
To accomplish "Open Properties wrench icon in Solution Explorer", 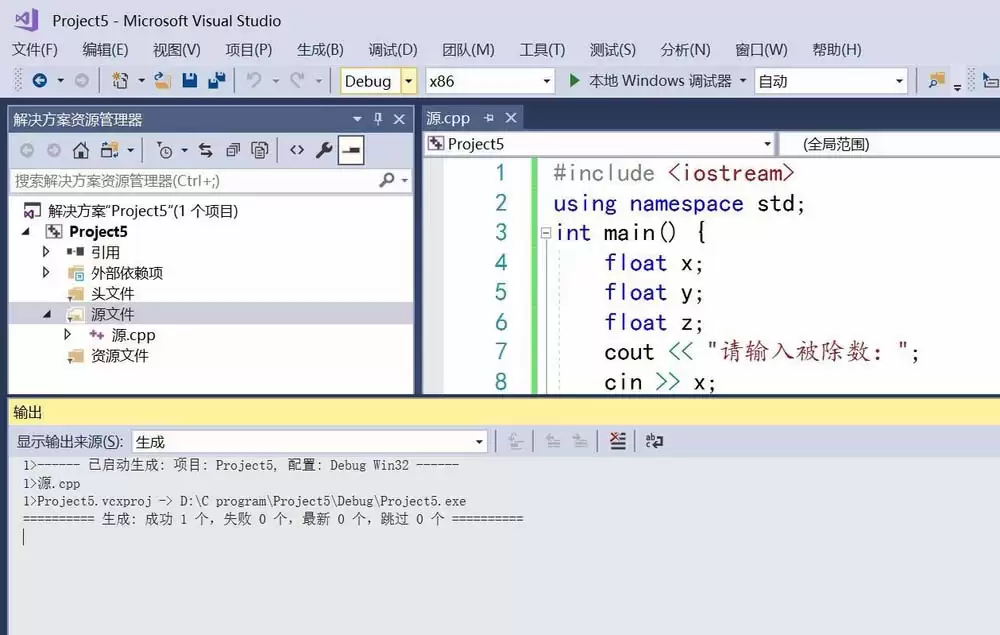I will (x=324, y=150).
